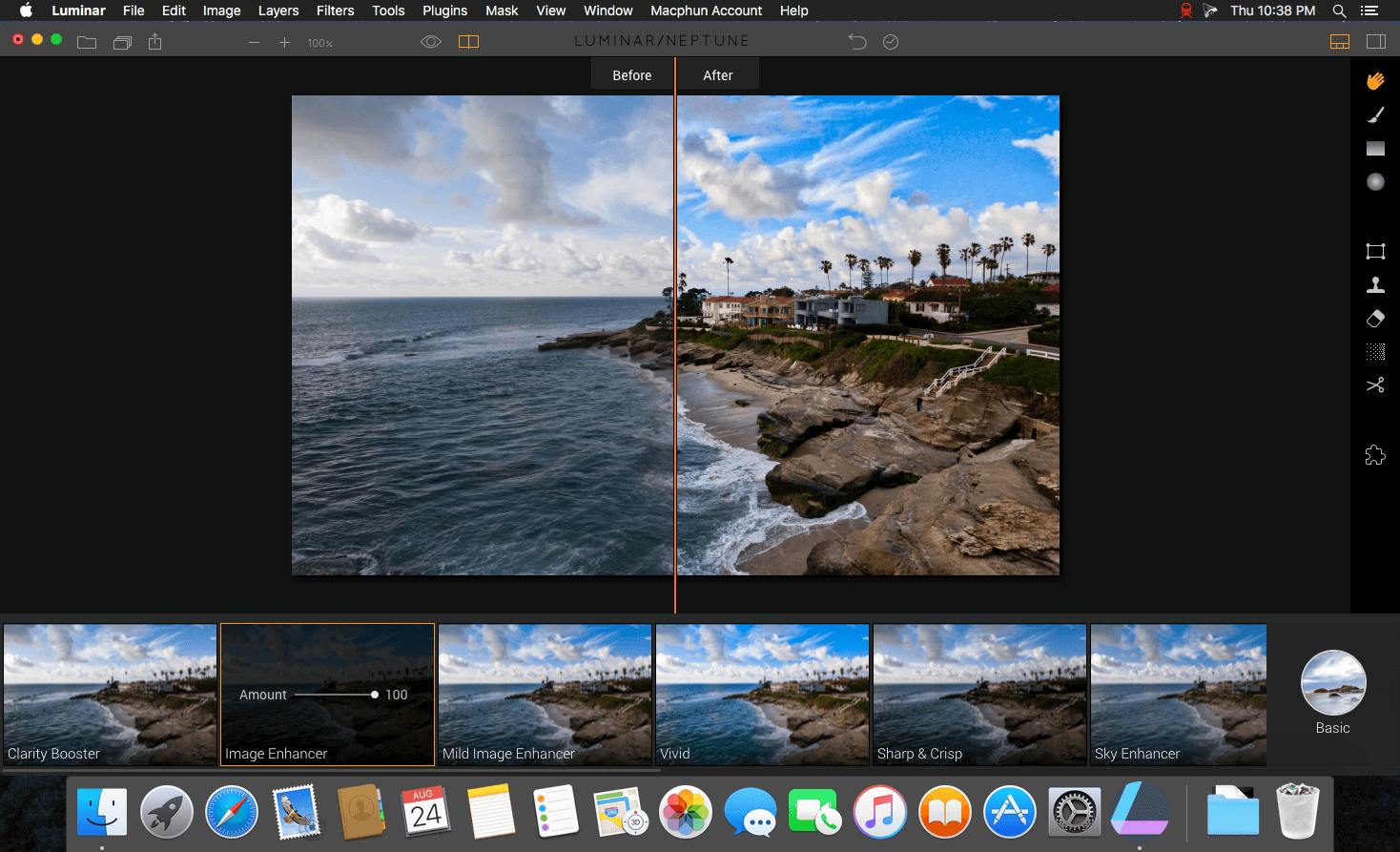Viewport: 1400px width, 852px height.
Task: Click the orange before/after divider line
Action: point(675,334)
